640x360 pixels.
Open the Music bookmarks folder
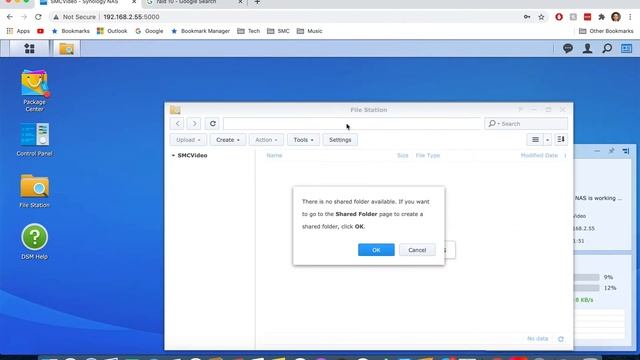coord(309,31)
